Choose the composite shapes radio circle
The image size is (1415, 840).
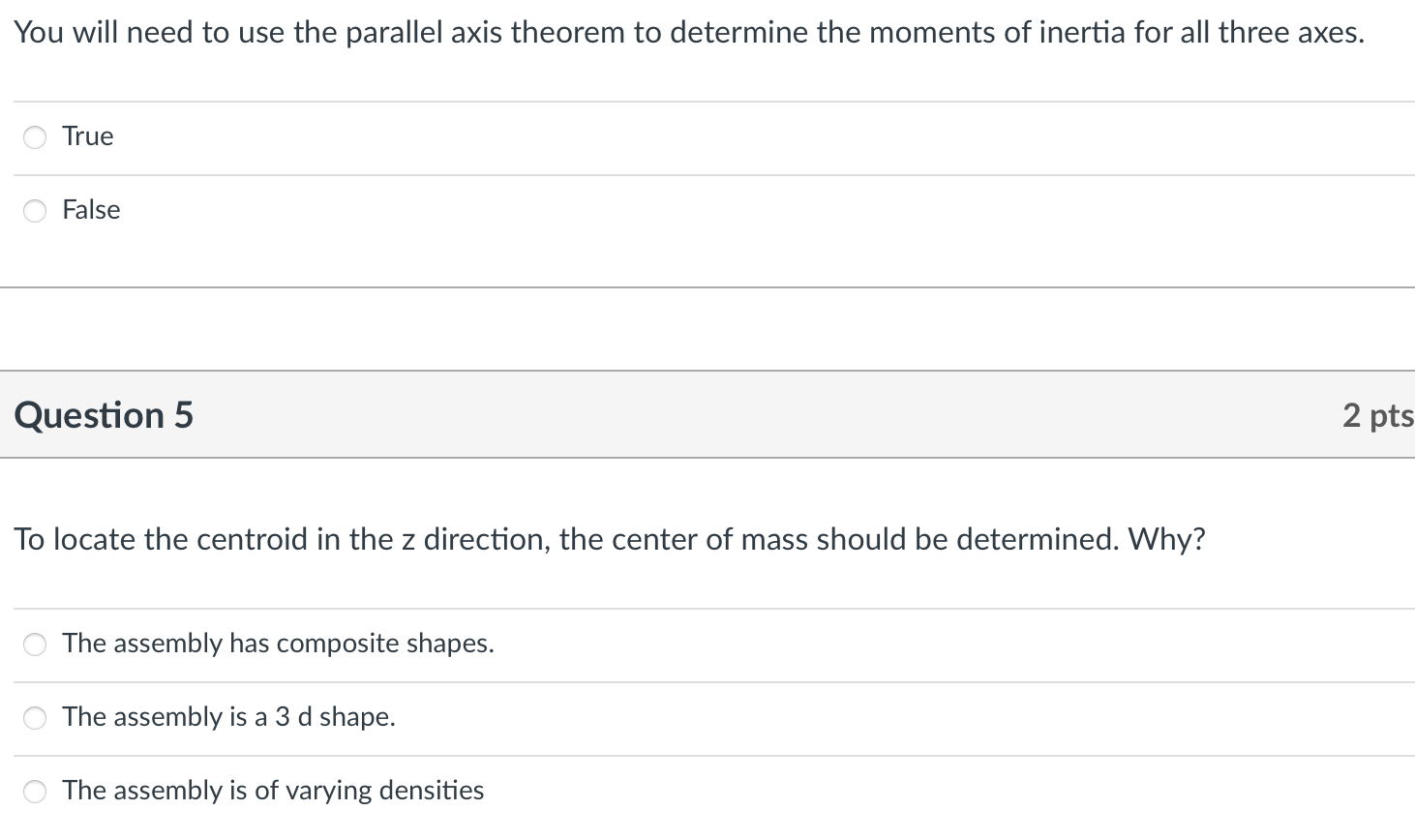pos(35,645)
